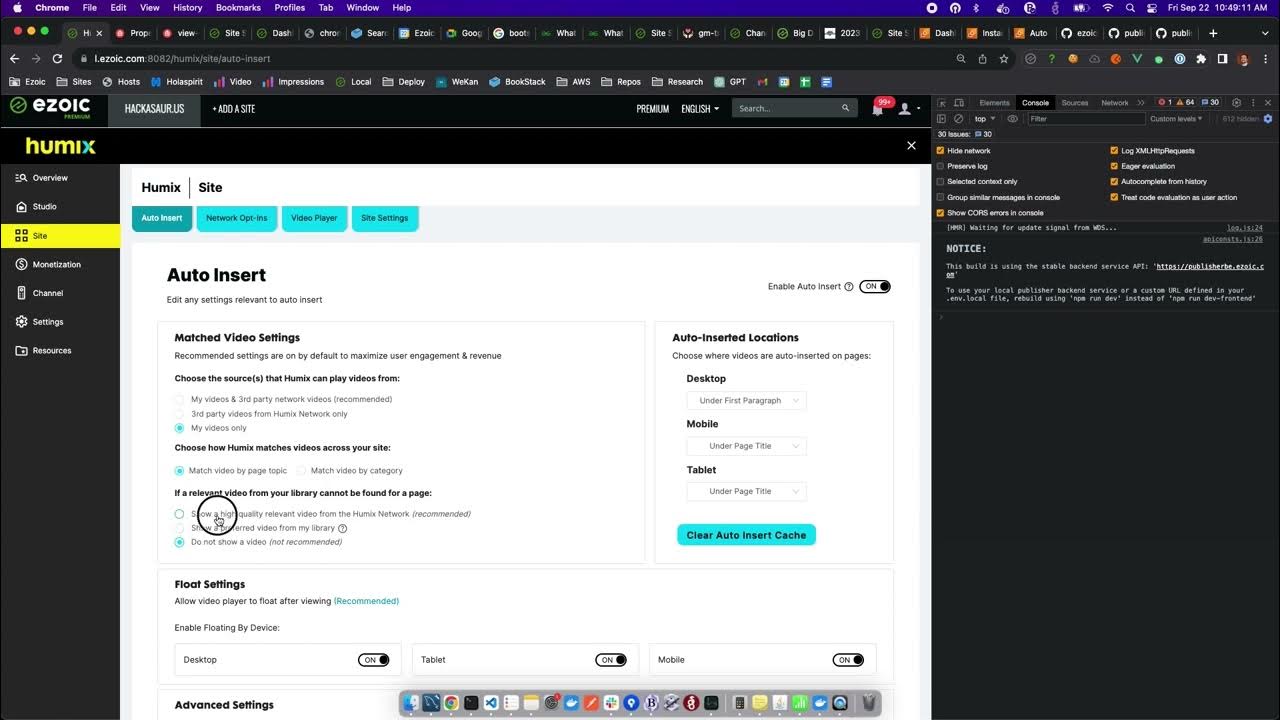The width and height of the screenshot is (1280, 720).
Task: Open the Bookmarks menu in the menu bar
Action: click(238, 8)
